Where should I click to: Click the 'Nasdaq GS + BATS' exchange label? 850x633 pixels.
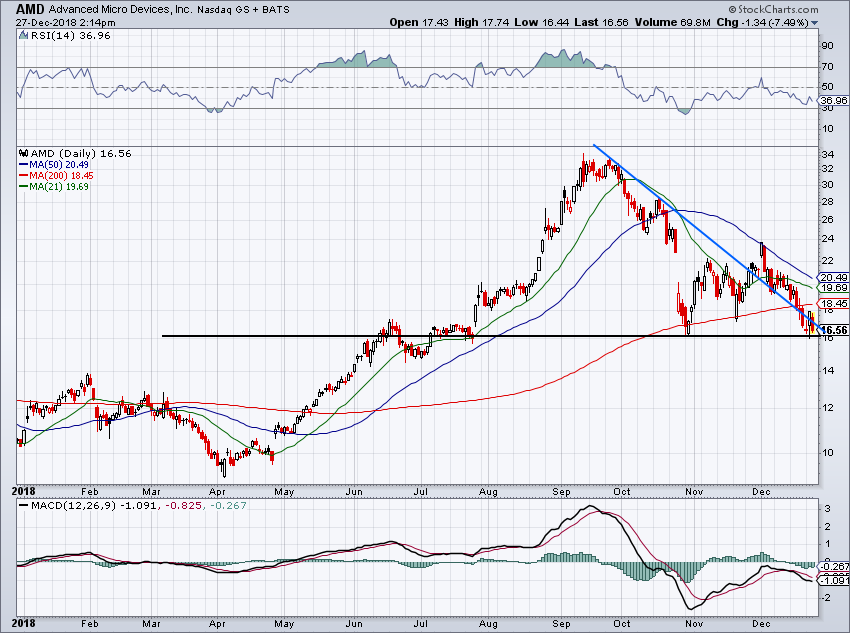(x=243, y=10)
